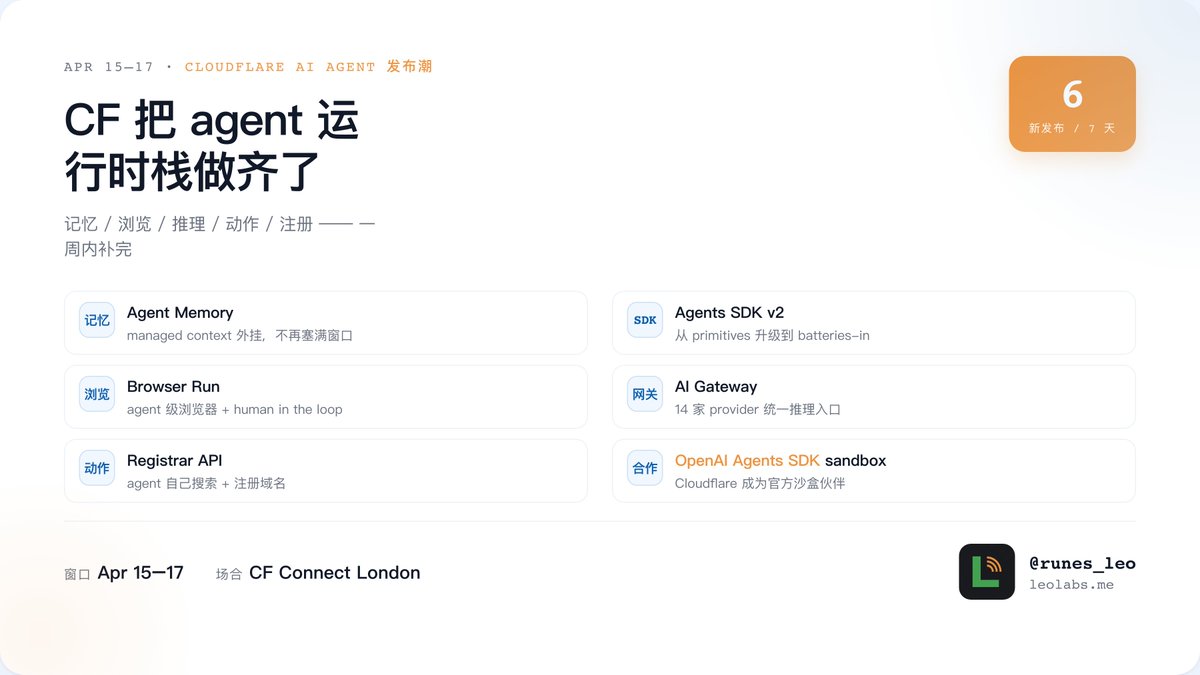Click the green L logo avatar
Screen dimensions: 1200x675
[x=987, y=572]
